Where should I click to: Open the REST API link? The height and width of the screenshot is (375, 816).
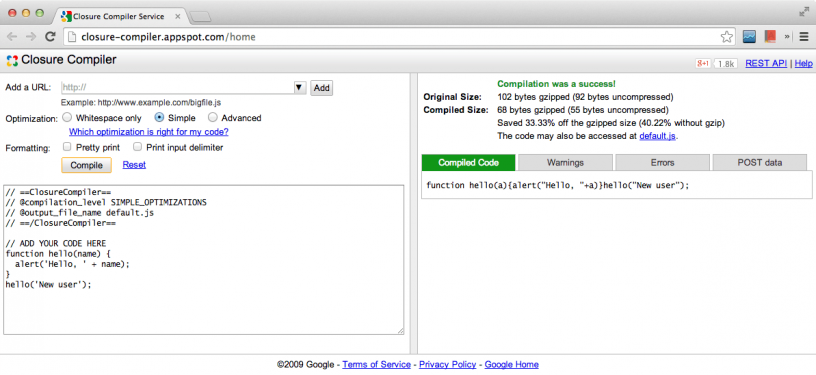[x=766, y=63]
